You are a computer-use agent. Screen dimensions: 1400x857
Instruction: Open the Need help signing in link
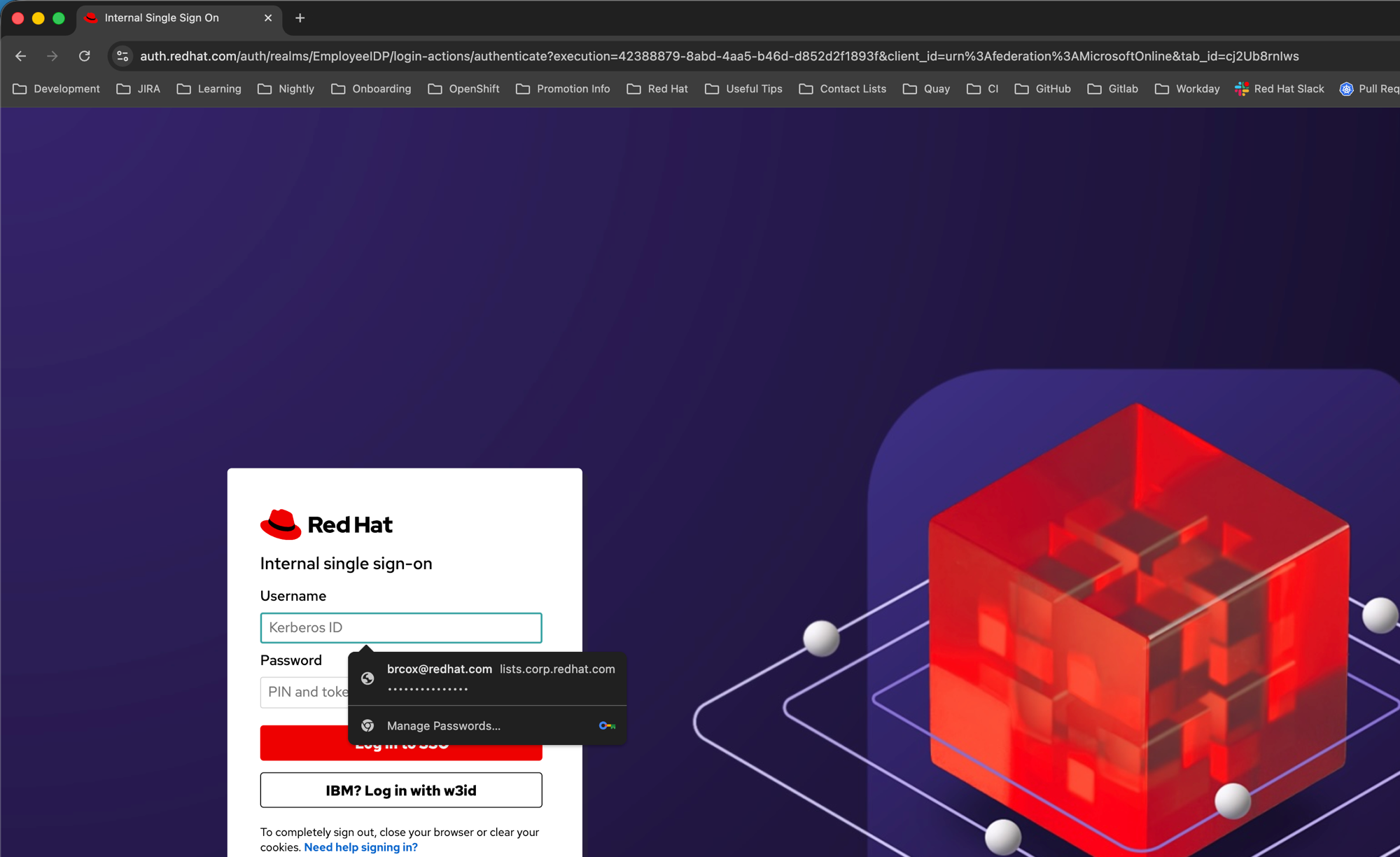[360, 847]
